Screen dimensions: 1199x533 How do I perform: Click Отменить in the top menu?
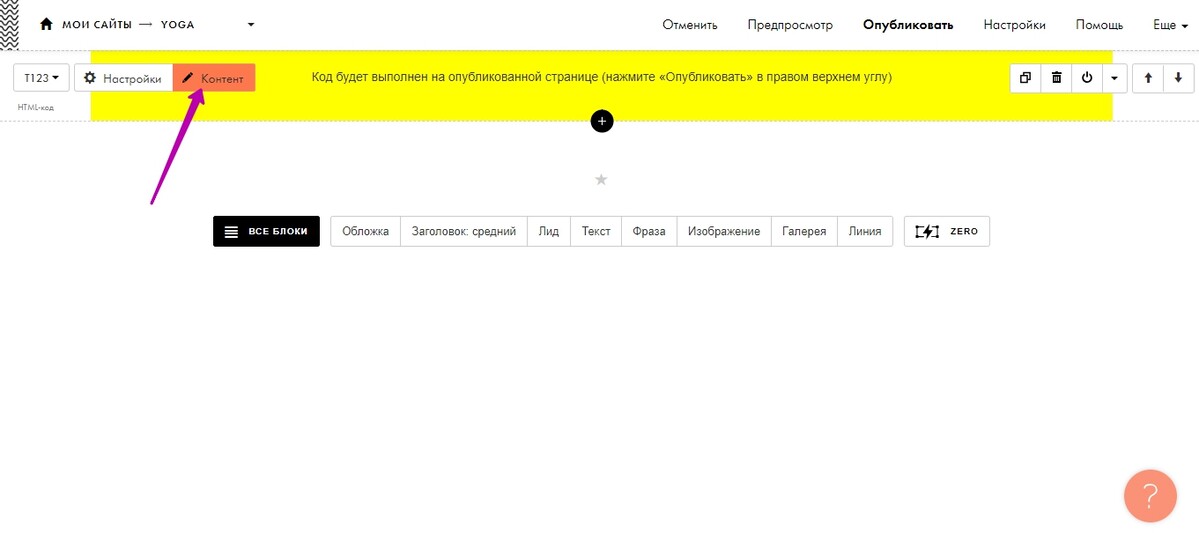tap(690, 24)
